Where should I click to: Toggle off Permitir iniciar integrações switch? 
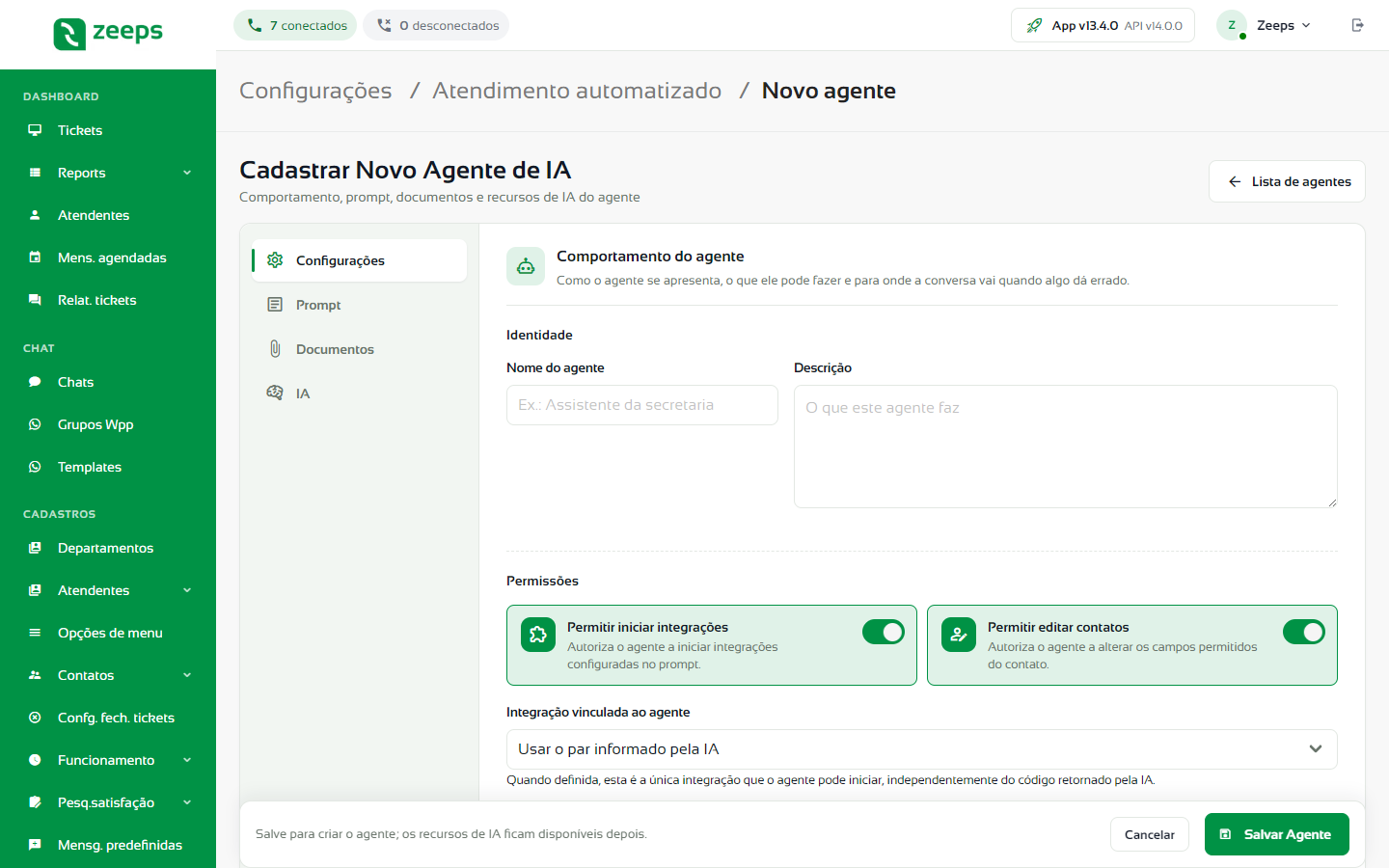(884, 632)
